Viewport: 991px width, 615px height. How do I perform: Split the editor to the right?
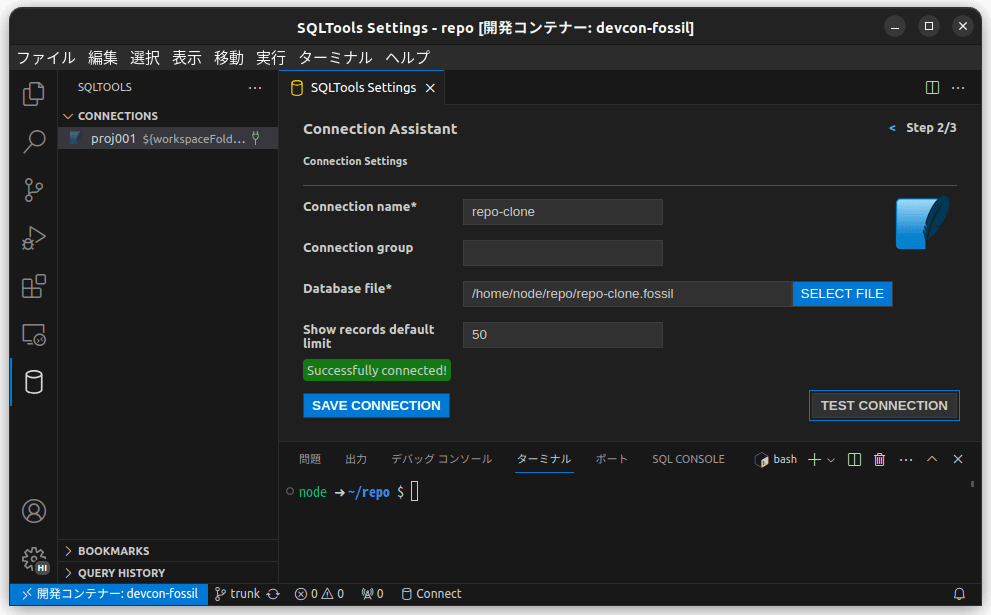point(932,87)
